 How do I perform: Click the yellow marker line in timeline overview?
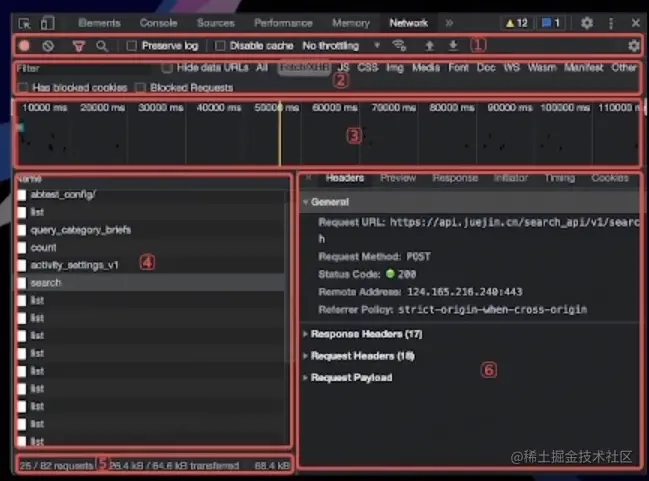[x=280, y=132]
